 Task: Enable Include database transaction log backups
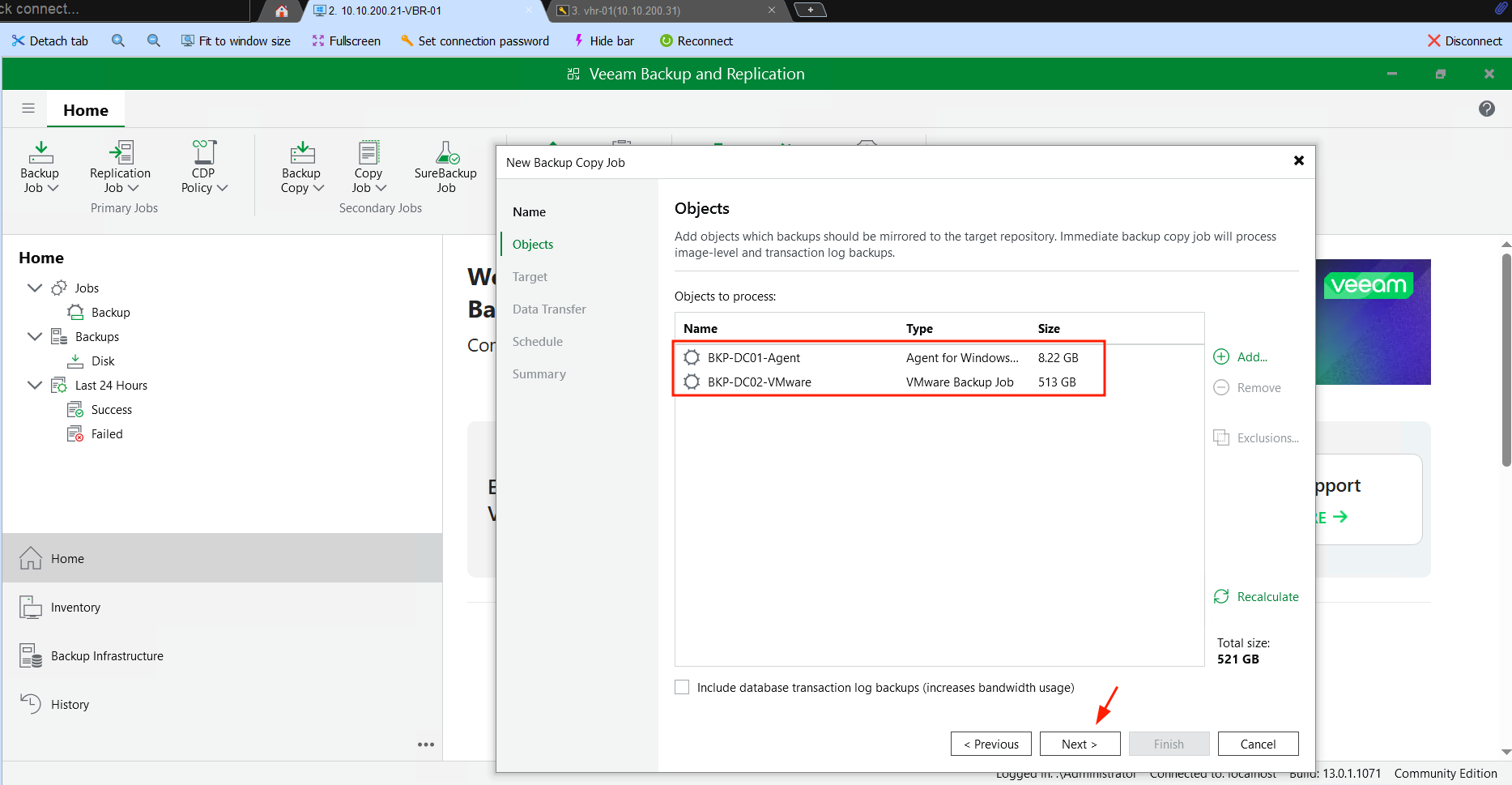click(682, 687)
